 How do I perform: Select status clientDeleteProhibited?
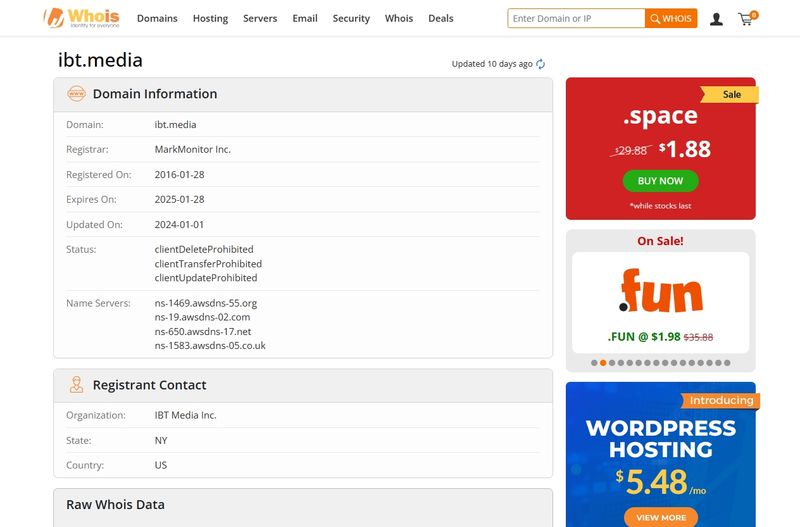[204, 249]
